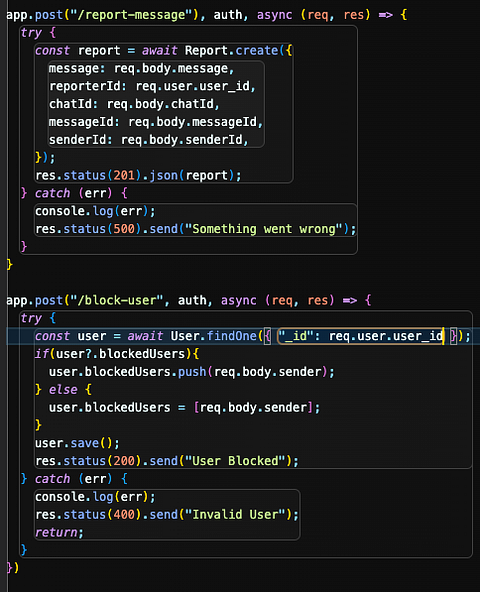Screen dimensions: 480x592
Task: Place cursor on Report.create call
Action: point(232,51)
